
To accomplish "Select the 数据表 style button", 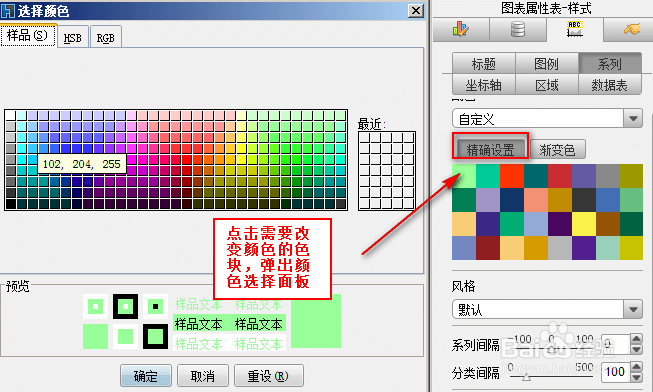I will click(610, 85).
